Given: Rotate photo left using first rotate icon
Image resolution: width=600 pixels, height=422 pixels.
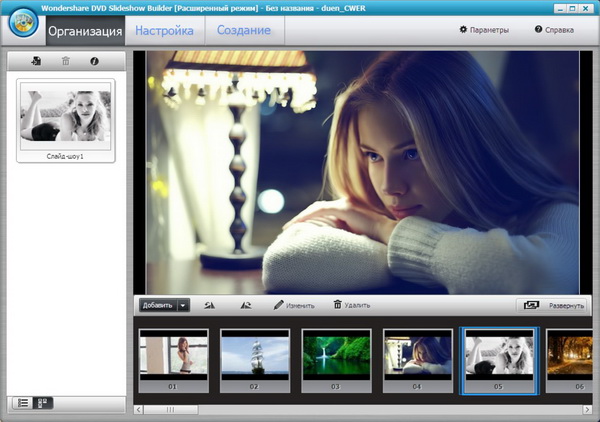Looking at the screenshot, I should point(209,305).
